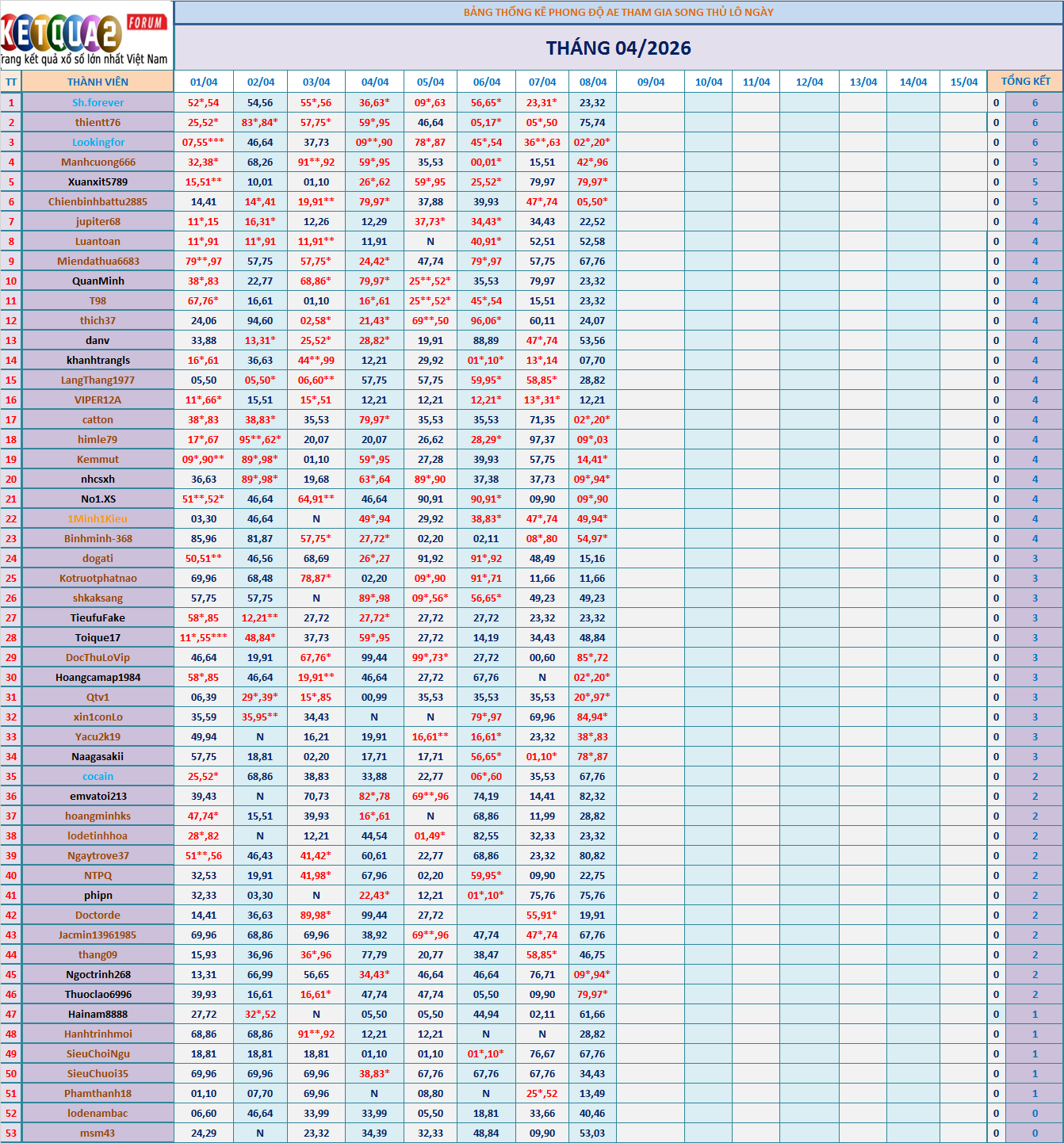
Task: Select the TT column header
Action: point(11,82)
